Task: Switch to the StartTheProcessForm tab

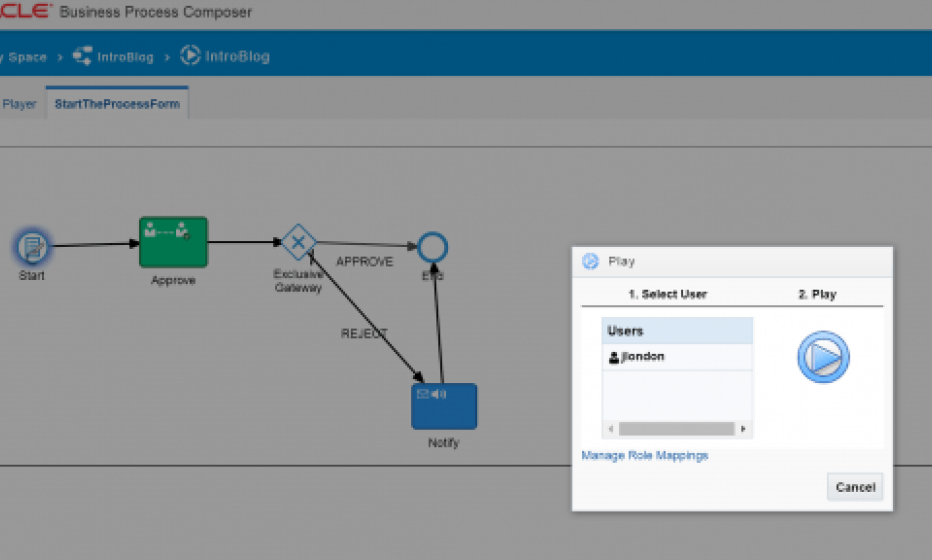Action: tap(117, 103)
